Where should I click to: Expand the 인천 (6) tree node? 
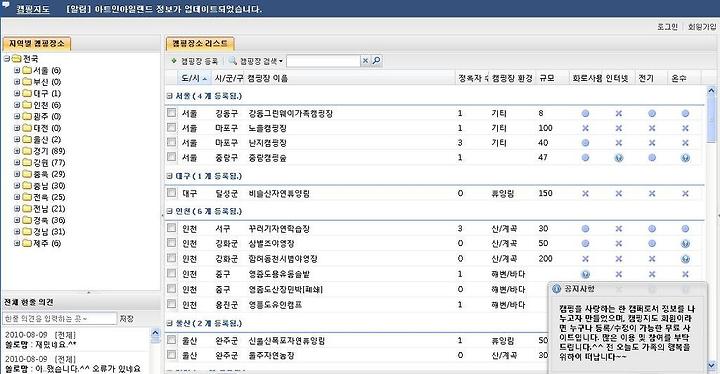click(17, 105)
